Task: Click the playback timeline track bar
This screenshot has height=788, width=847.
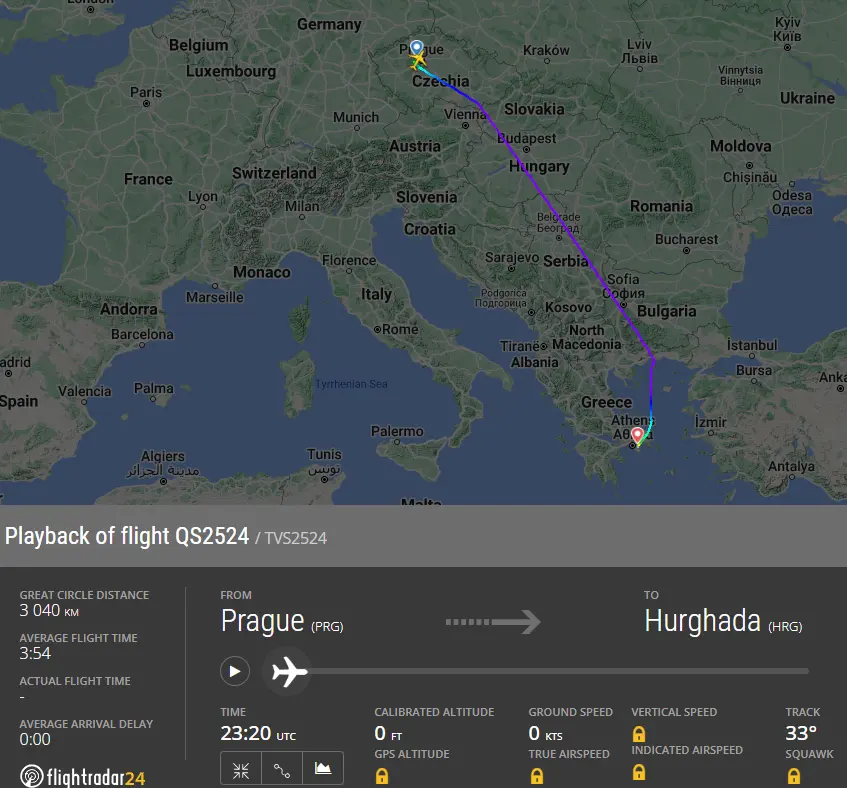Action: 557,671
